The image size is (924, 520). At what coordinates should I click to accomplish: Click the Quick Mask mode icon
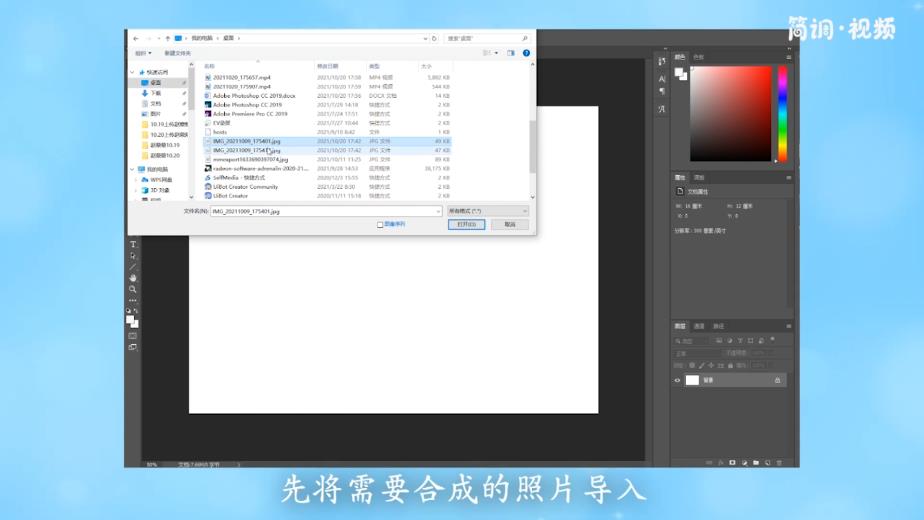coord(132,335)
